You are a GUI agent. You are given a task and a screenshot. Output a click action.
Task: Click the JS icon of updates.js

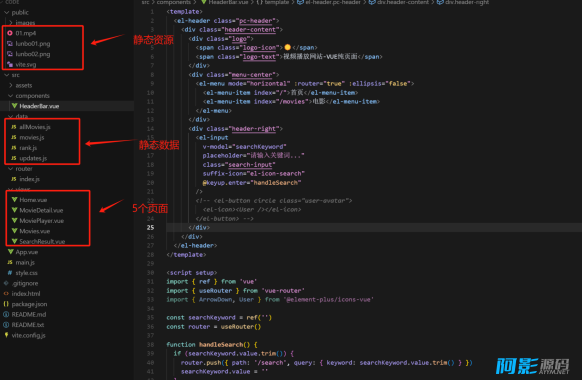pyautogui.click(x=14, y=158)
